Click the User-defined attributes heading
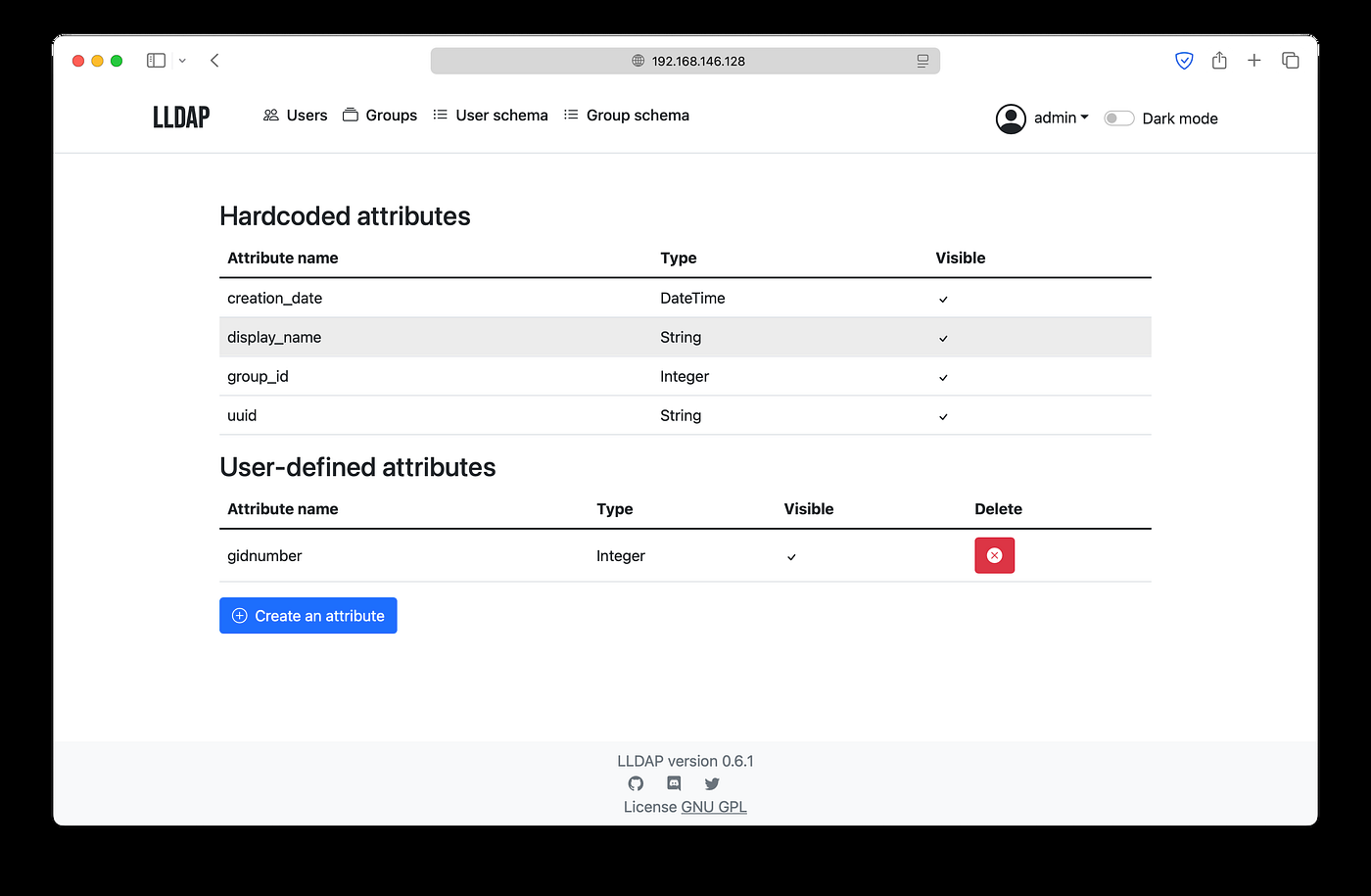Screen dimensions: 1371x896 [x=357, y=467]
